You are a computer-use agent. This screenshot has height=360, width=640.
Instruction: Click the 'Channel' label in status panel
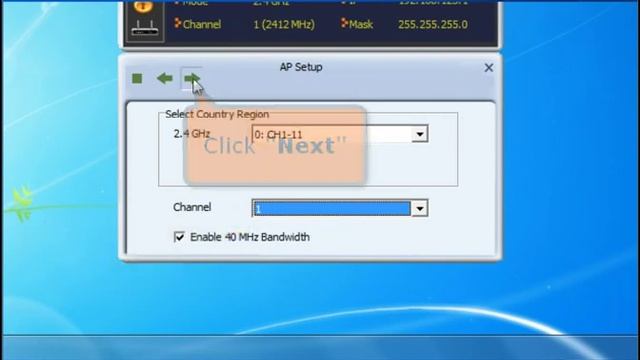tap(202, 24)
